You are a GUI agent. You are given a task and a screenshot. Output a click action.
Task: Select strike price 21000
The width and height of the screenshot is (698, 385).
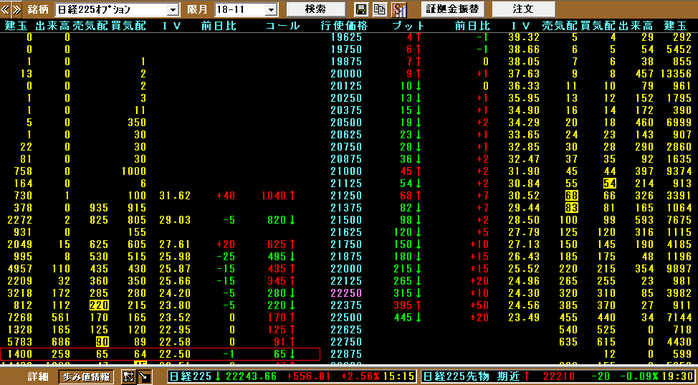pos(346,171)
